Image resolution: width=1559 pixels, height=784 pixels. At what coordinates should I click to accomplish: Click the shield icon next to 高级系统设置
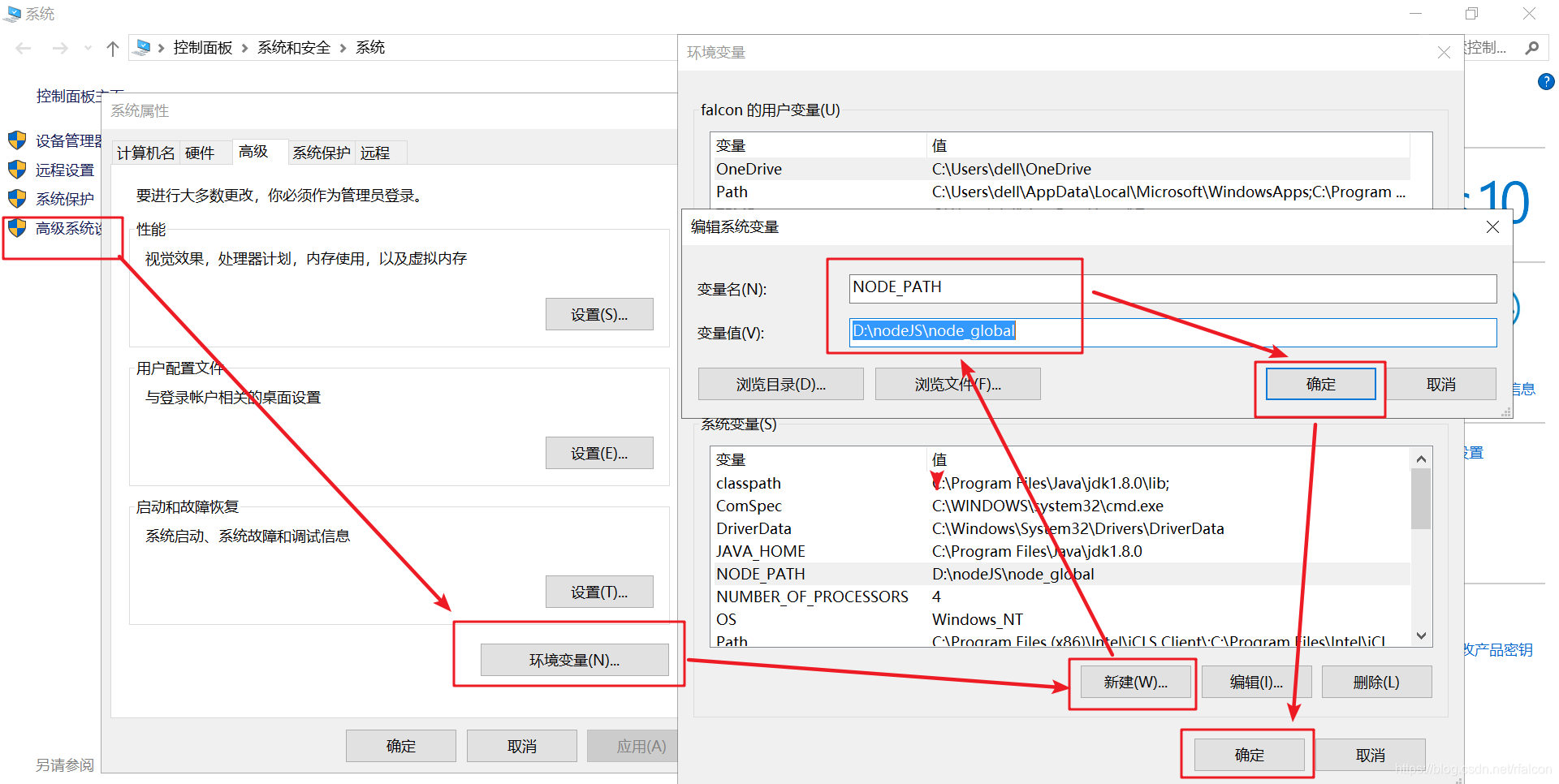pyautogui.click(x=17, y=228)
